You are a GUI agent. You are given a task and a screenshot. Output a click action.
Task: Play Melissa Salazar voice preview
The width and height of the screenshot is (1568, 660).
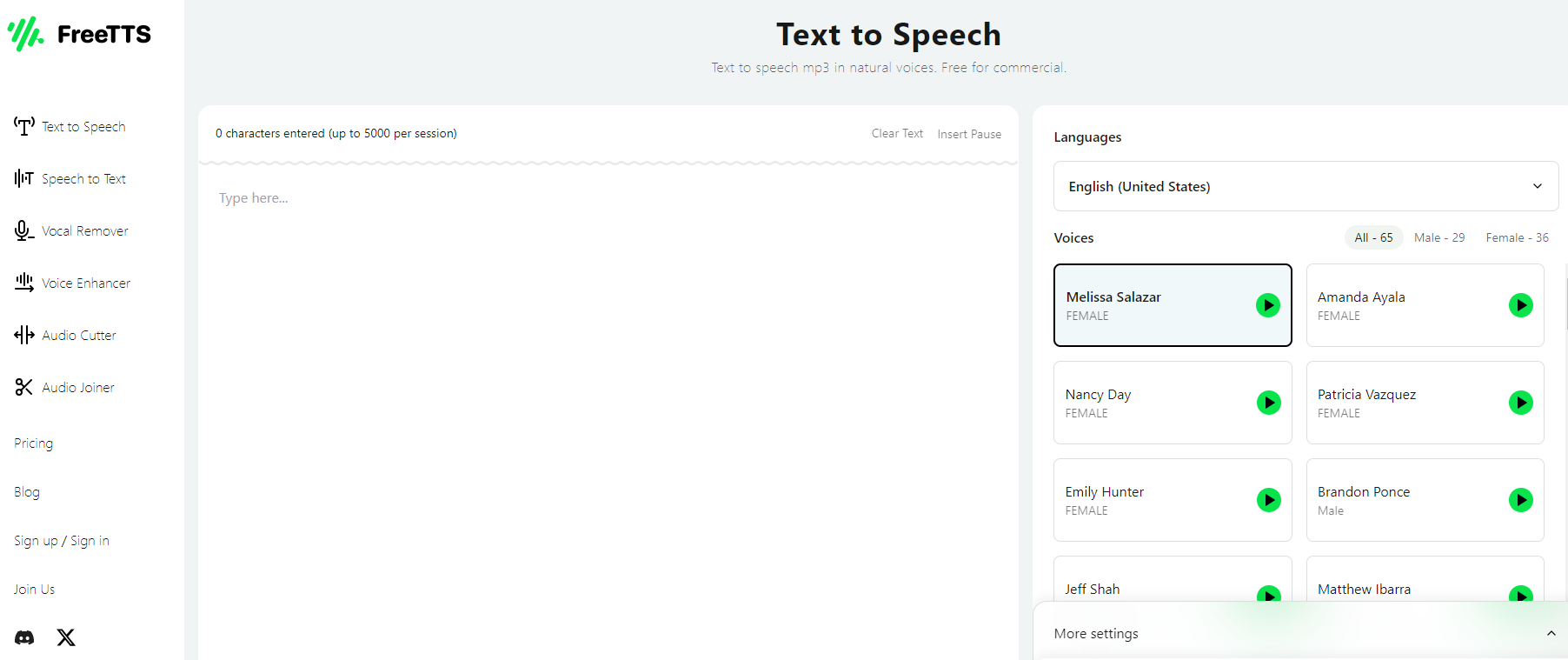(x=1267, y=305)
